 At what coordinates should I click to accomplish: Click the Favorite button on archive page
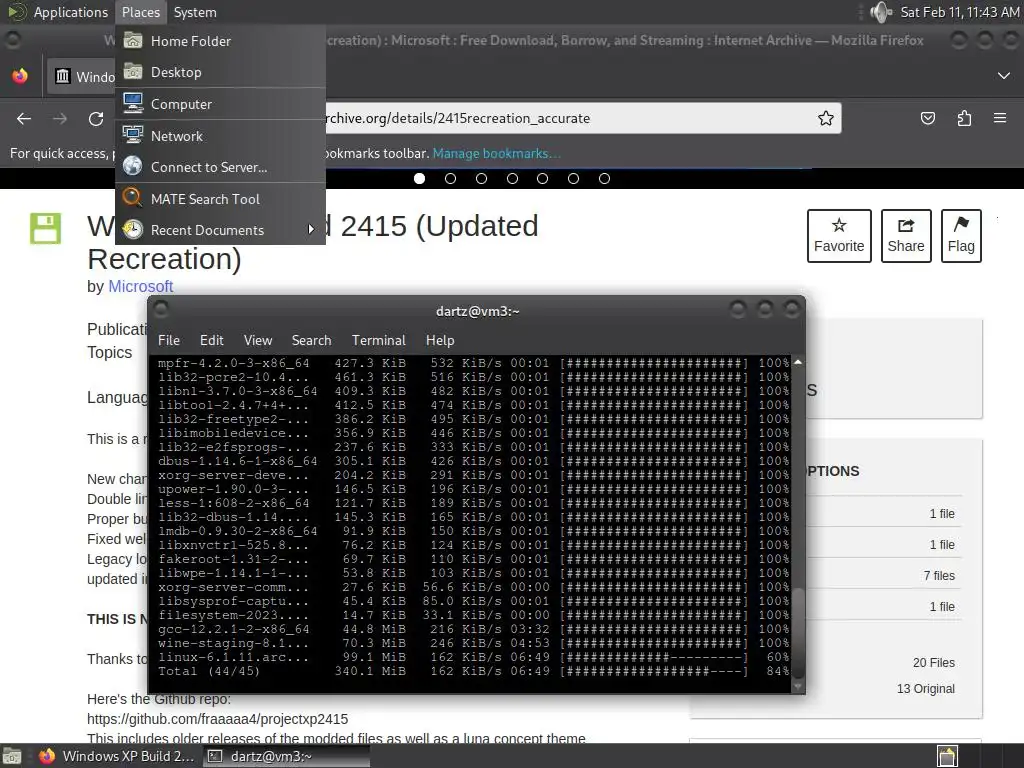pos(839,236)
